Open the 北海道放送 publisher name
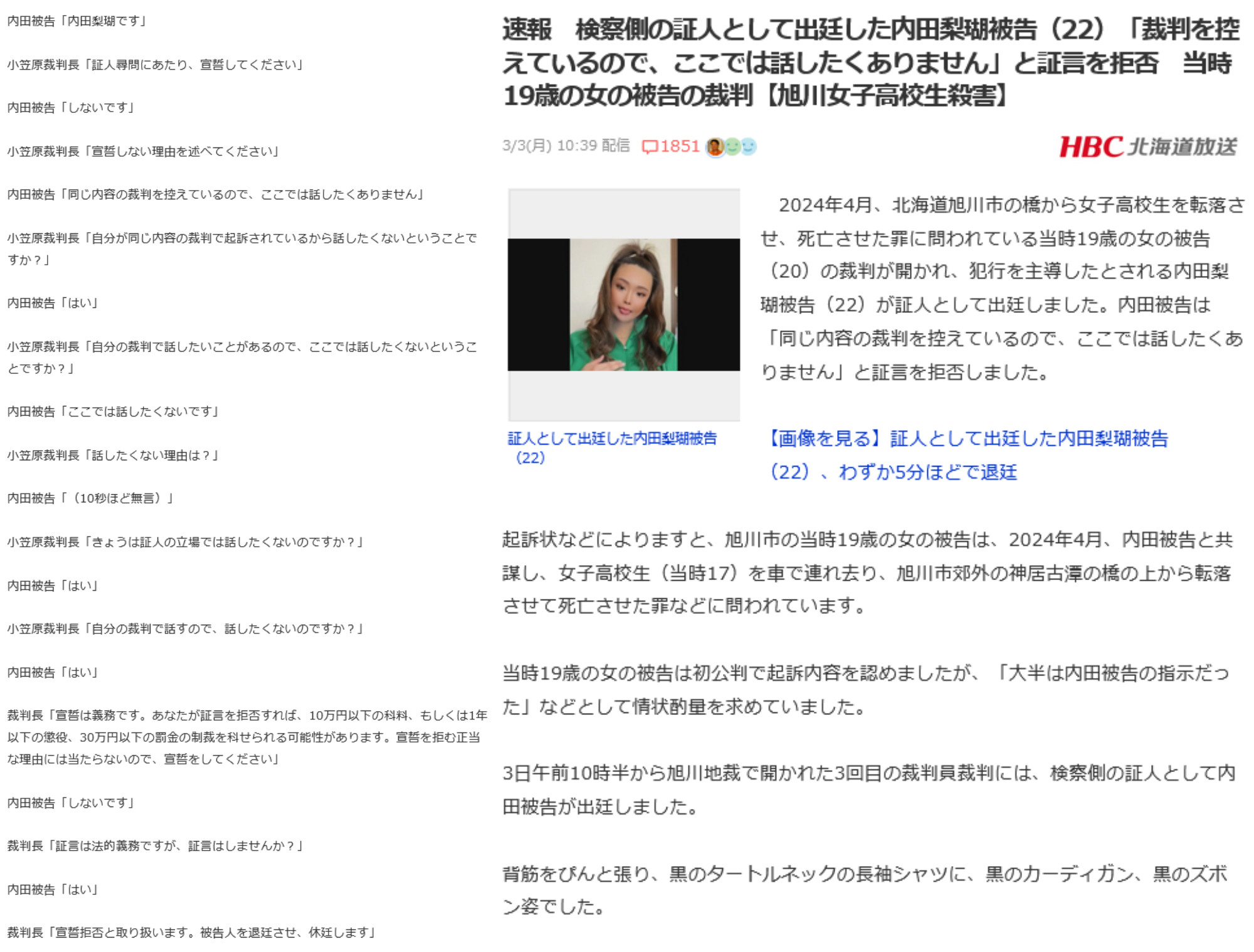Screen dimensions: 1254x952 [x=1182, y=147]
